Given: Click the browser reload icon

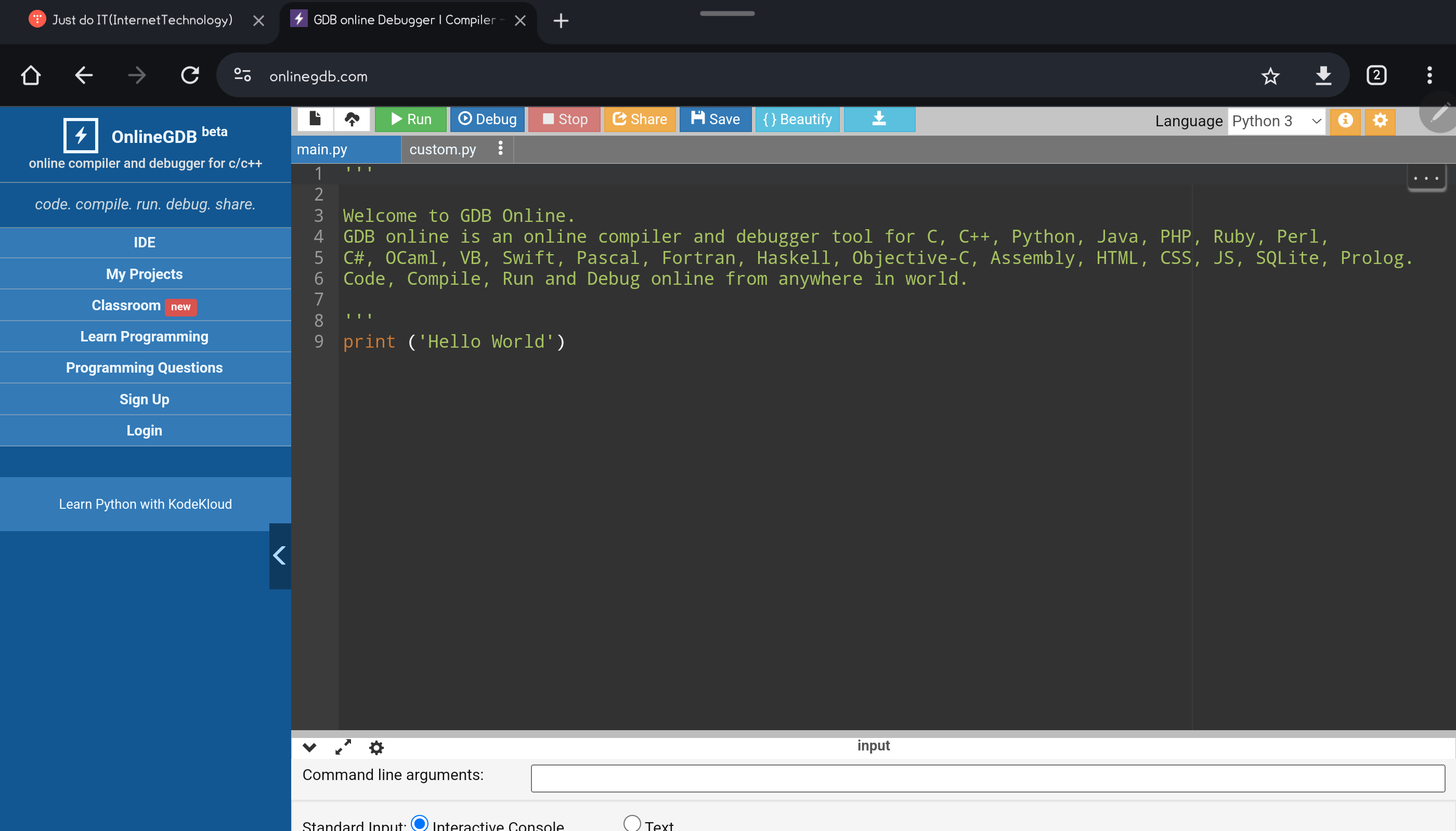Looking at the screenshot, I should click(x=190, y=75).
